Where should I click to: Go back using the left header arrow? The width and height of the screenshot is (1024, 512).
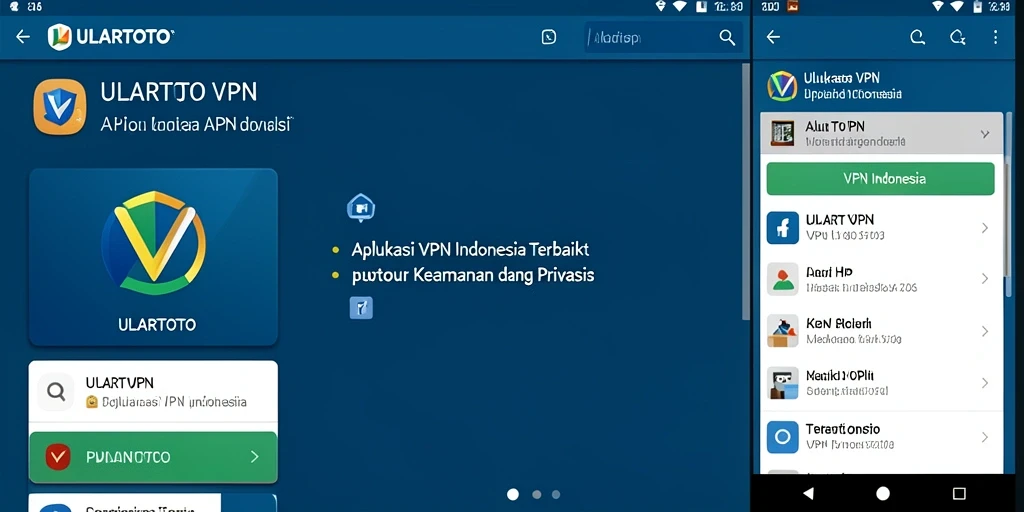(x=23, y=37)
